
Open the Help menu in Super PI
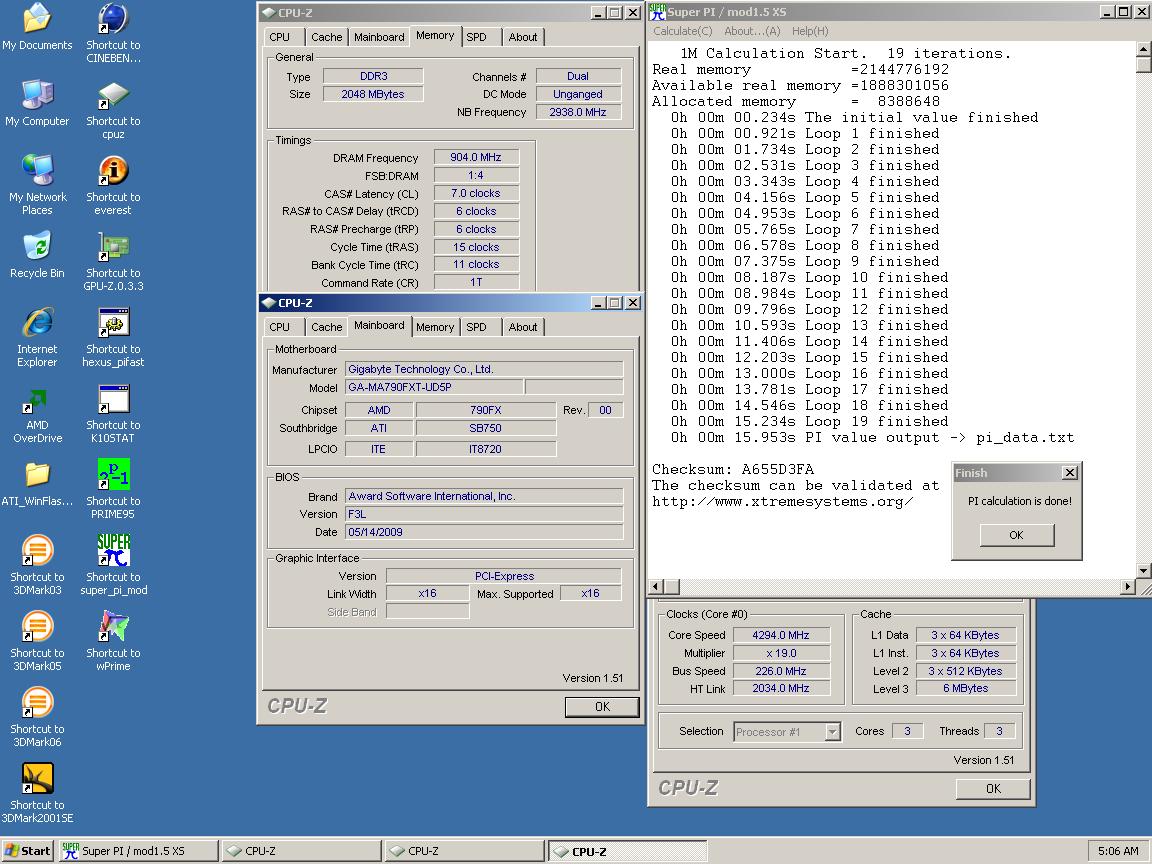pos(810,31)
